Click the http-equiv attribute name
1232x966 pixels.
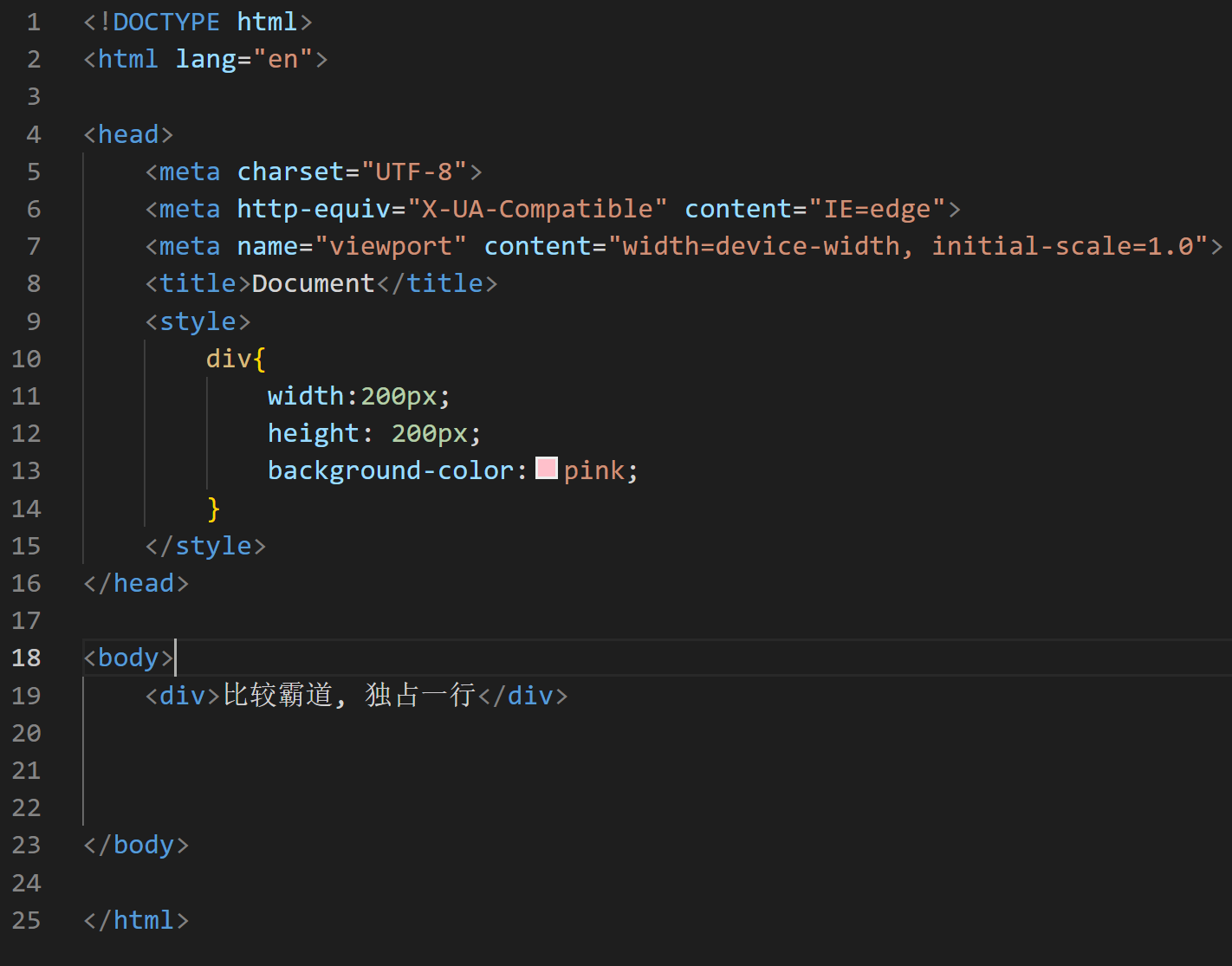314,209
